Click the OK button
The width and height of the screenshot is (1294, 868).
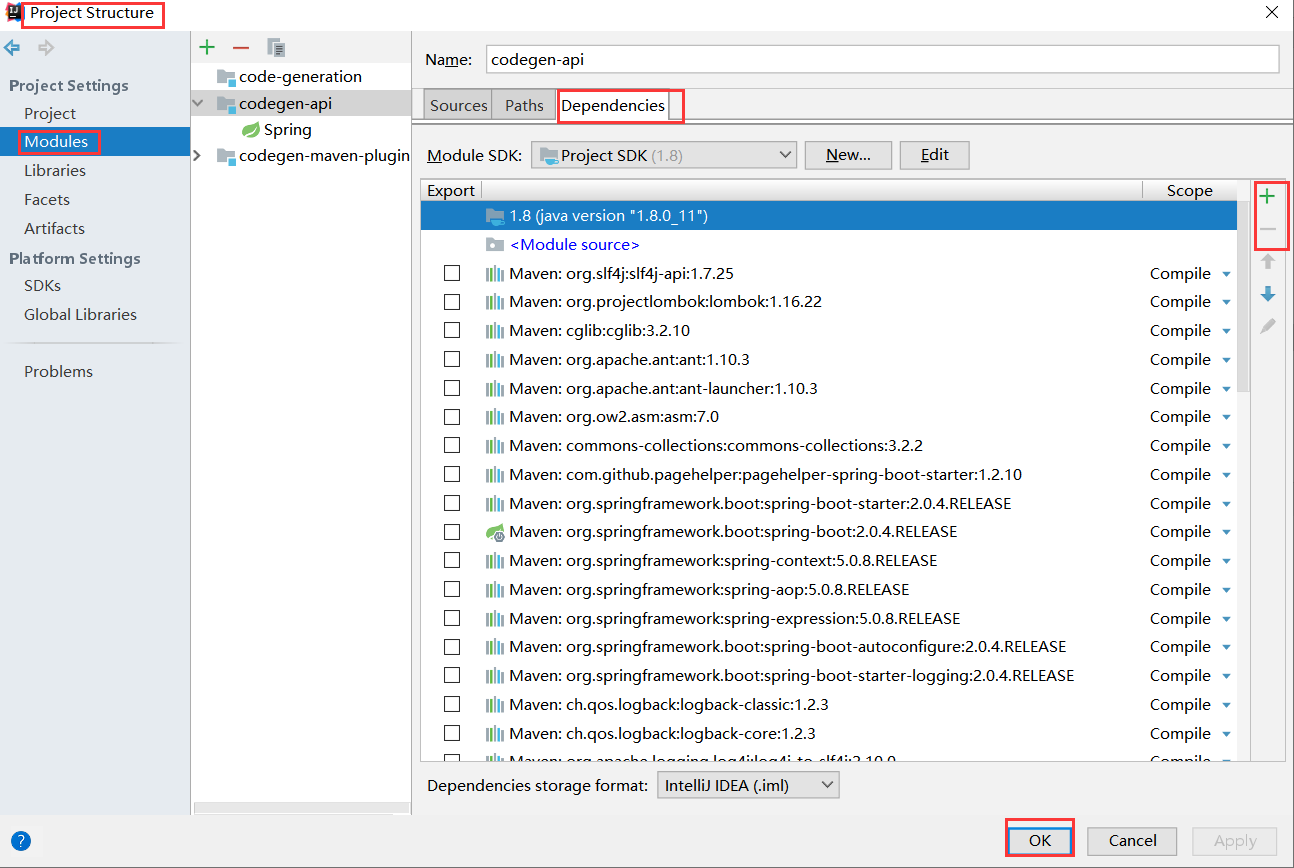coord(1040,841)
